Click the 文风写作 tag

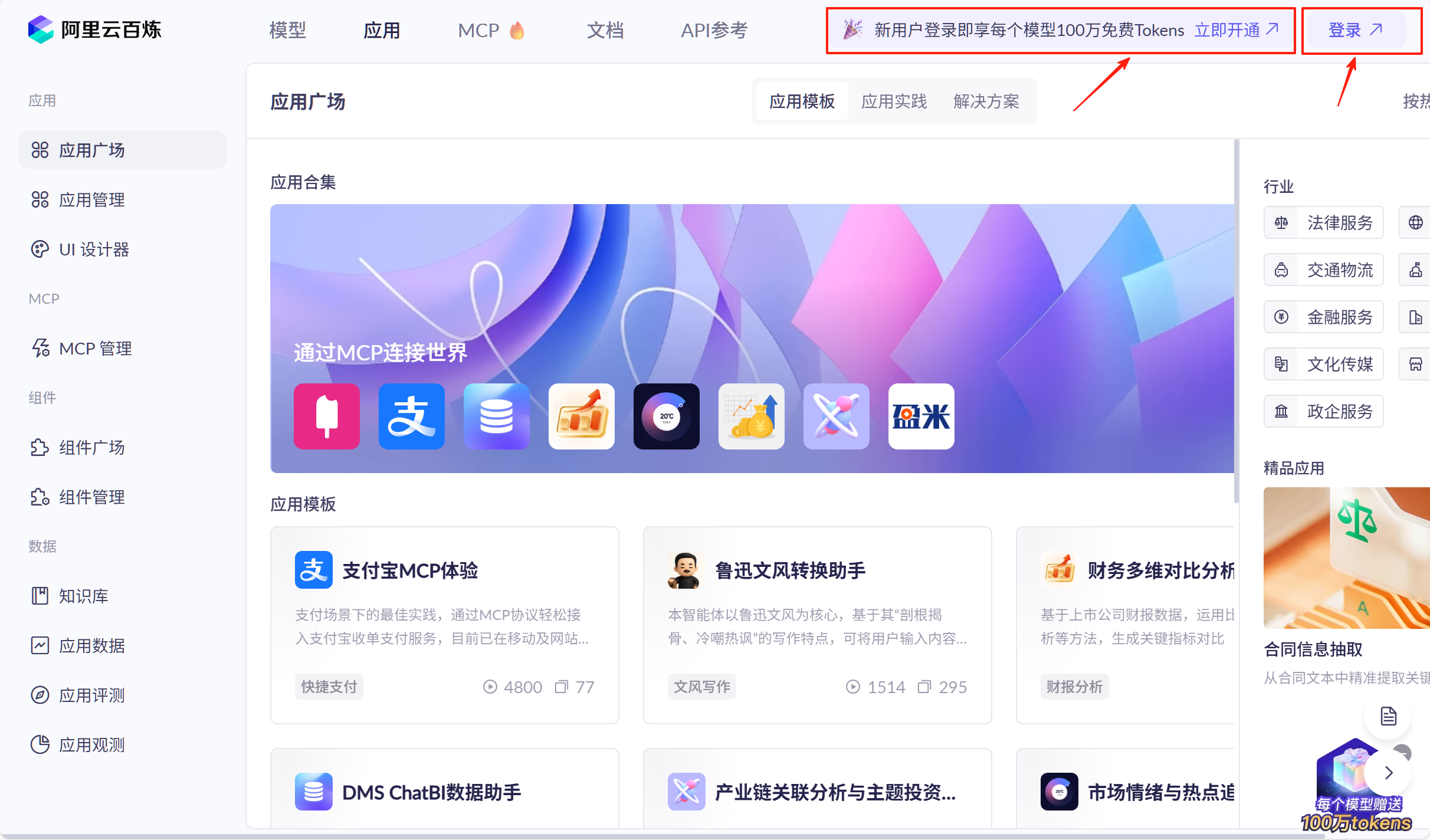point(702,687)
